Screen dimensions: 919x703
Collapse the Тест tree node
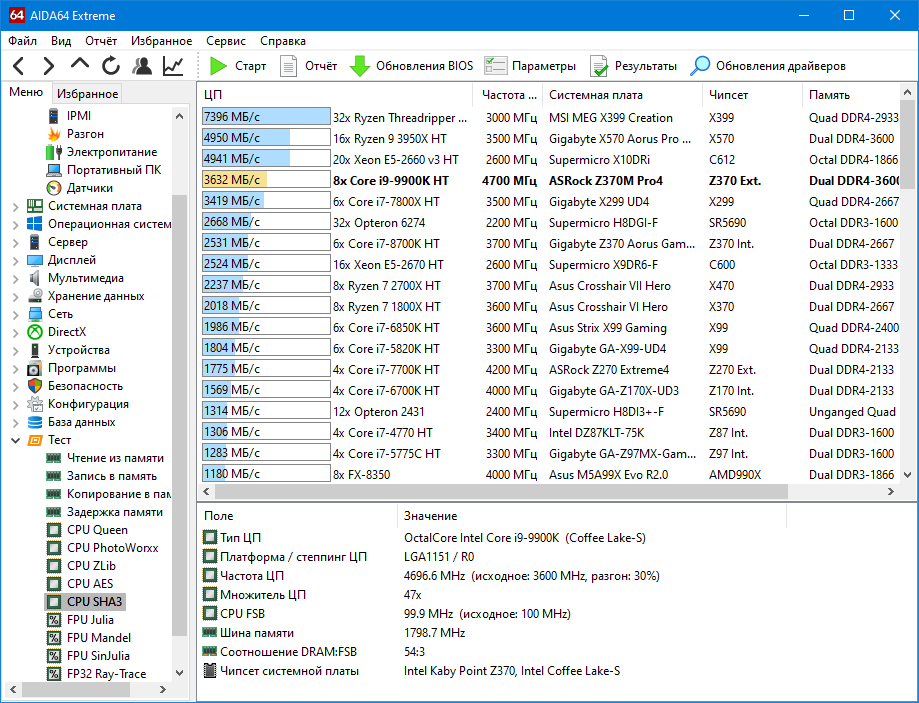point(16,440)
